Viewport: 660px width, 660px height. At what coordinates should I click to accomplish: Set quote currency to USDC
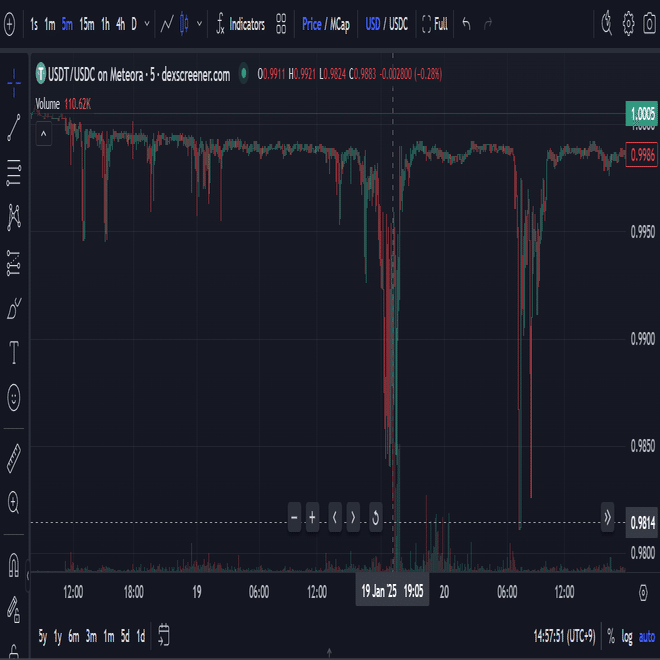398,24
